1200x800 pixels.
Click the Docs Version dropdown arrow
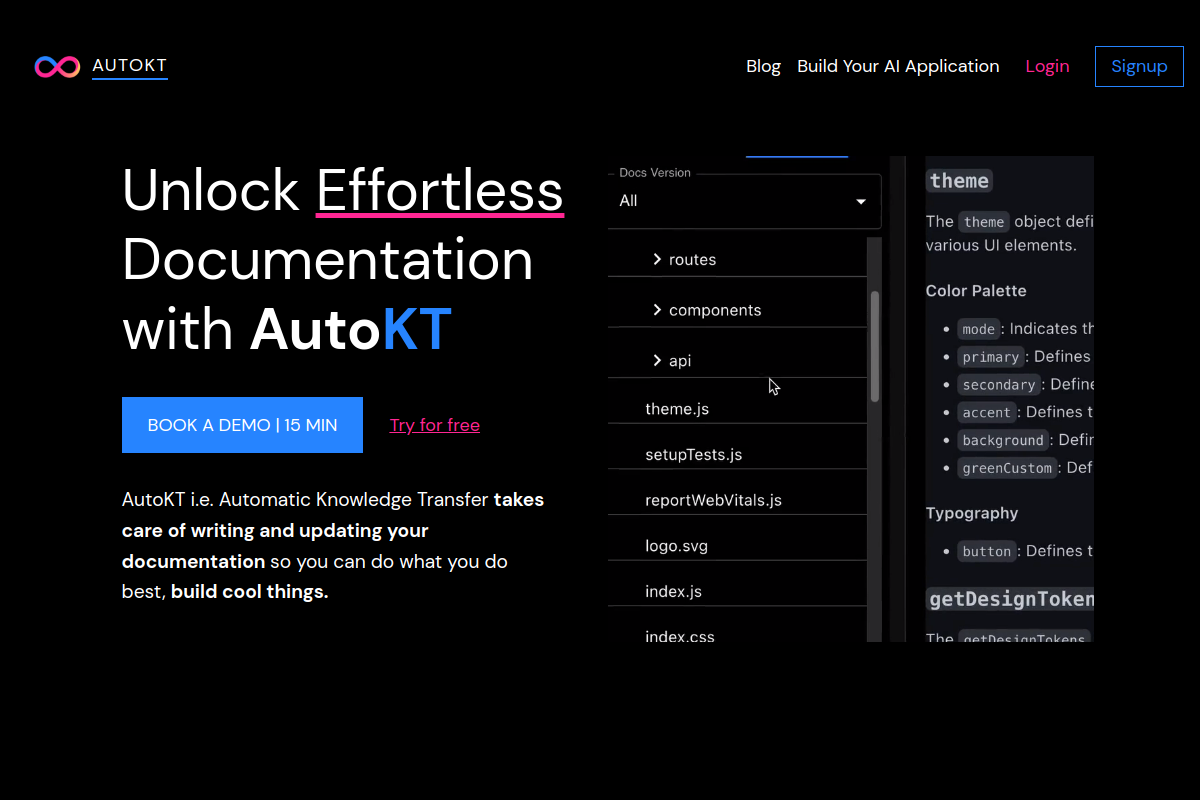(861, 202)
